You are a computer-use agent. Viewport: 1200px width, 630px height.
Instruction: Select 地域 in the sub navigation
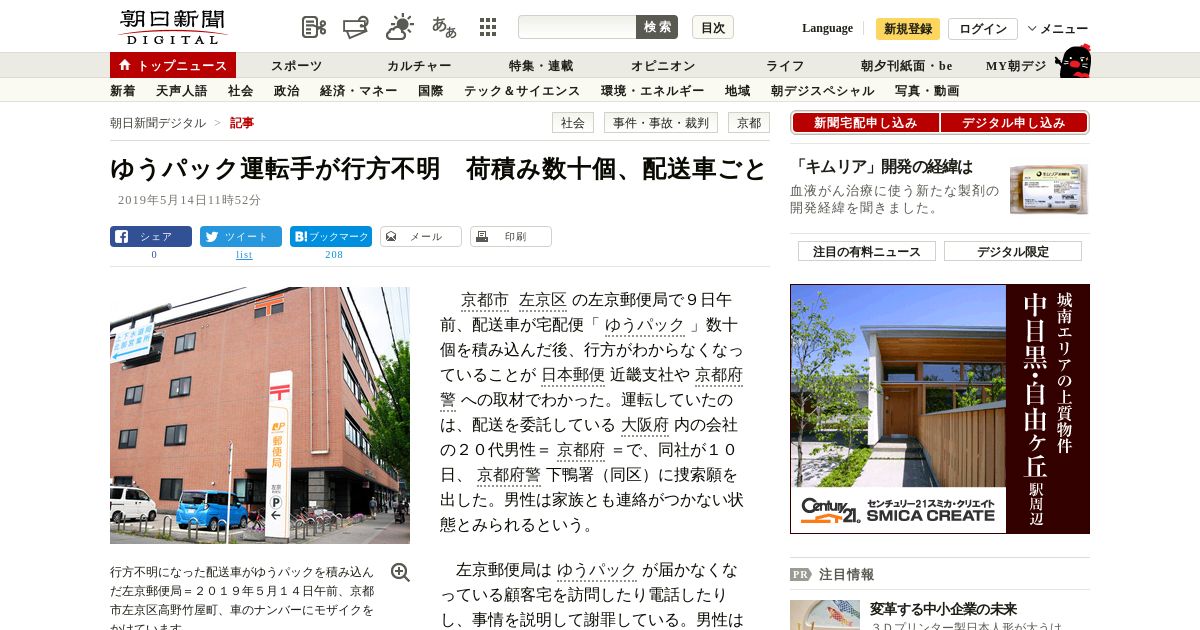click(x=737, y=91)
